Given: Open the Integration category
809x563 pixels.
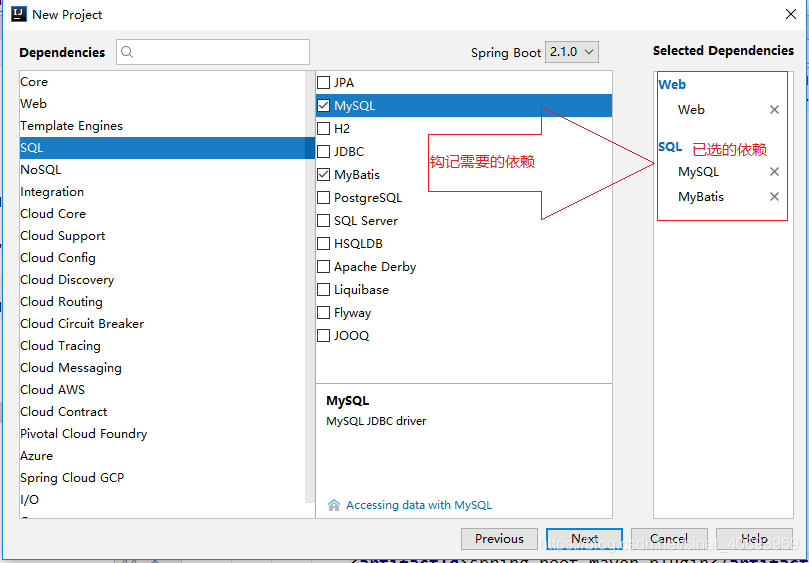Looking at the screenshot, I should pos(162,192).
